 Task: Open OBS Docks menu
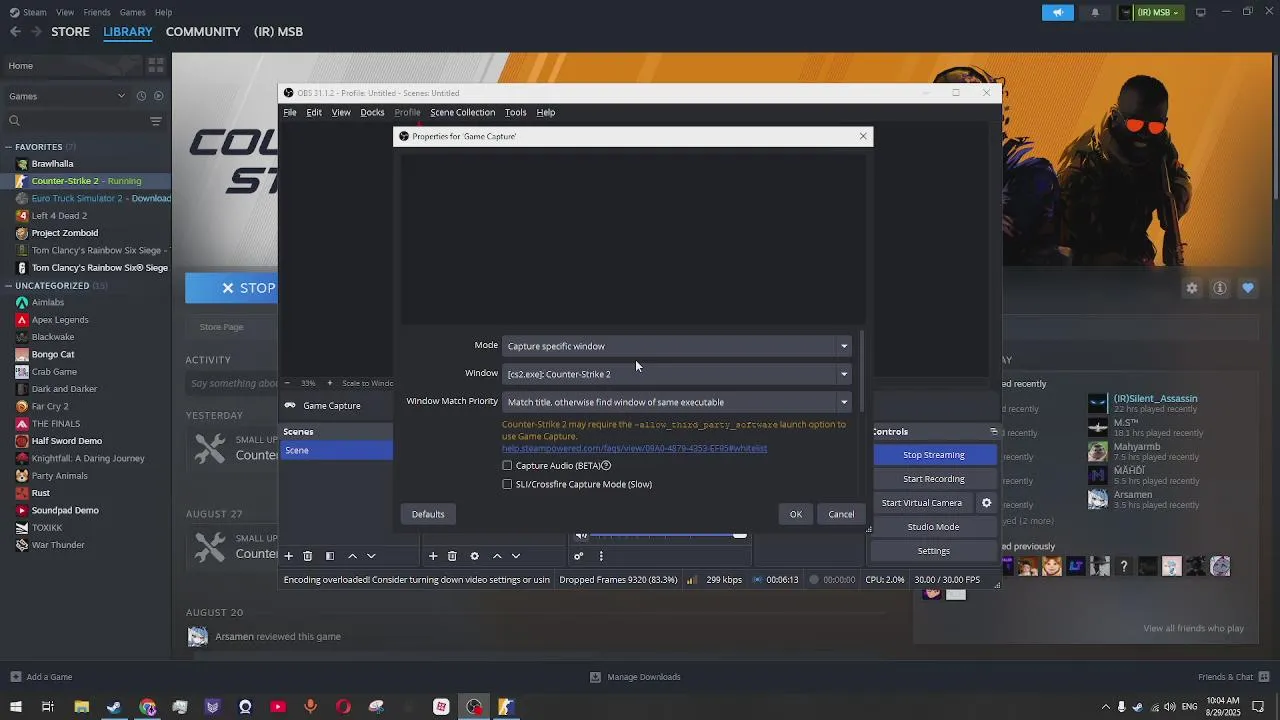pyautogui.click(x=372, y=113)
